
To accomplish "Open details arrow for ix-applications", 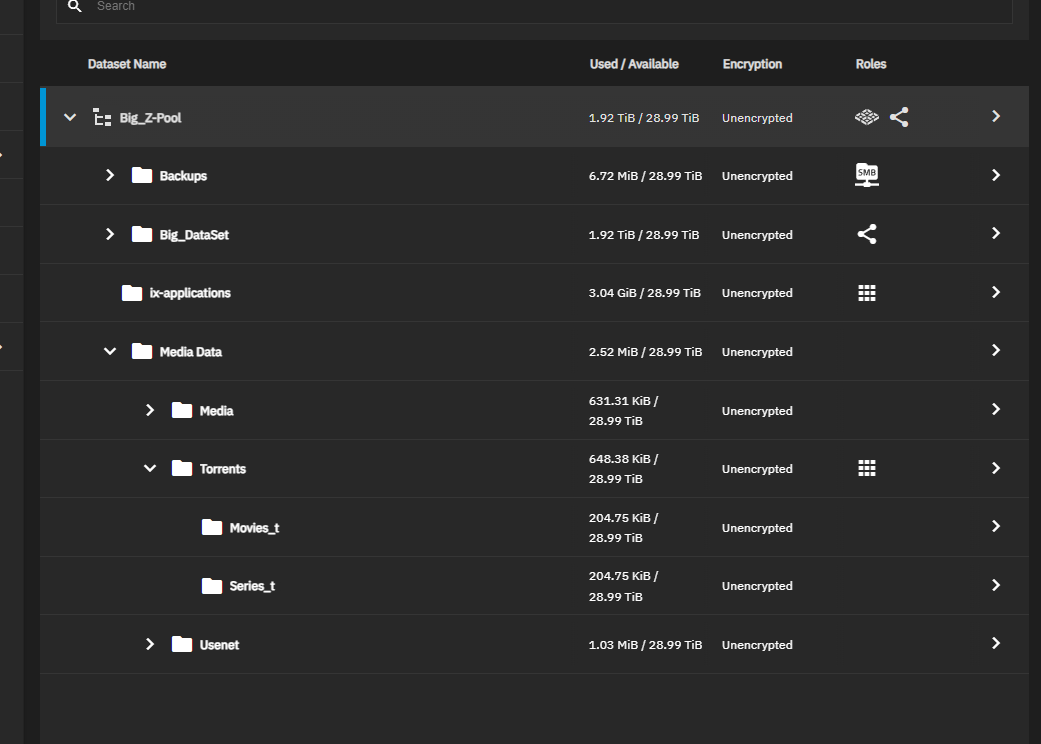I will [x=995, y=292].
